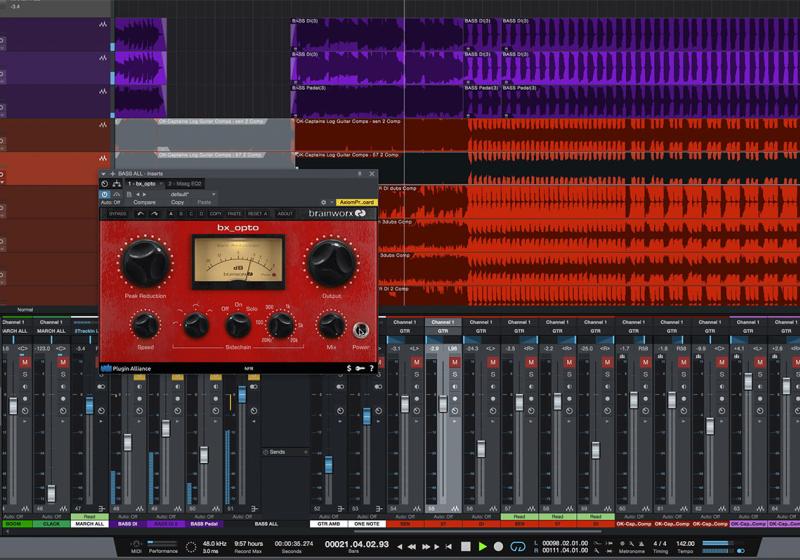Open MARCH ALL output selector on CLACK channel

[51, 331]
